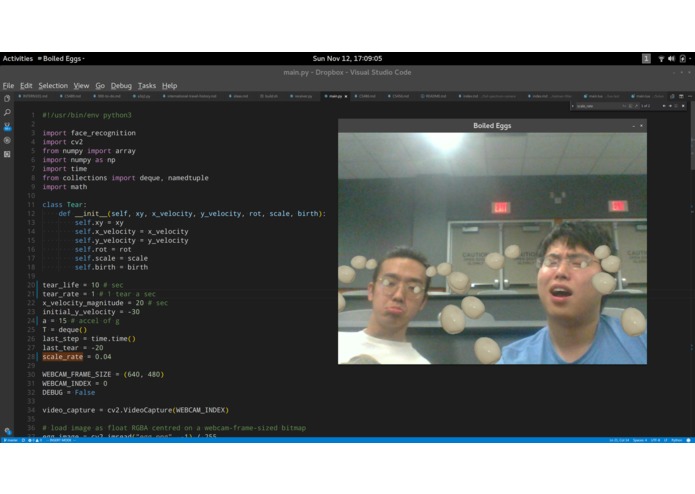Screen dimensions: 695x494
Task: Open the More Actions ellipsis in the editor toolbar
Action: click(x=690, y=96)
